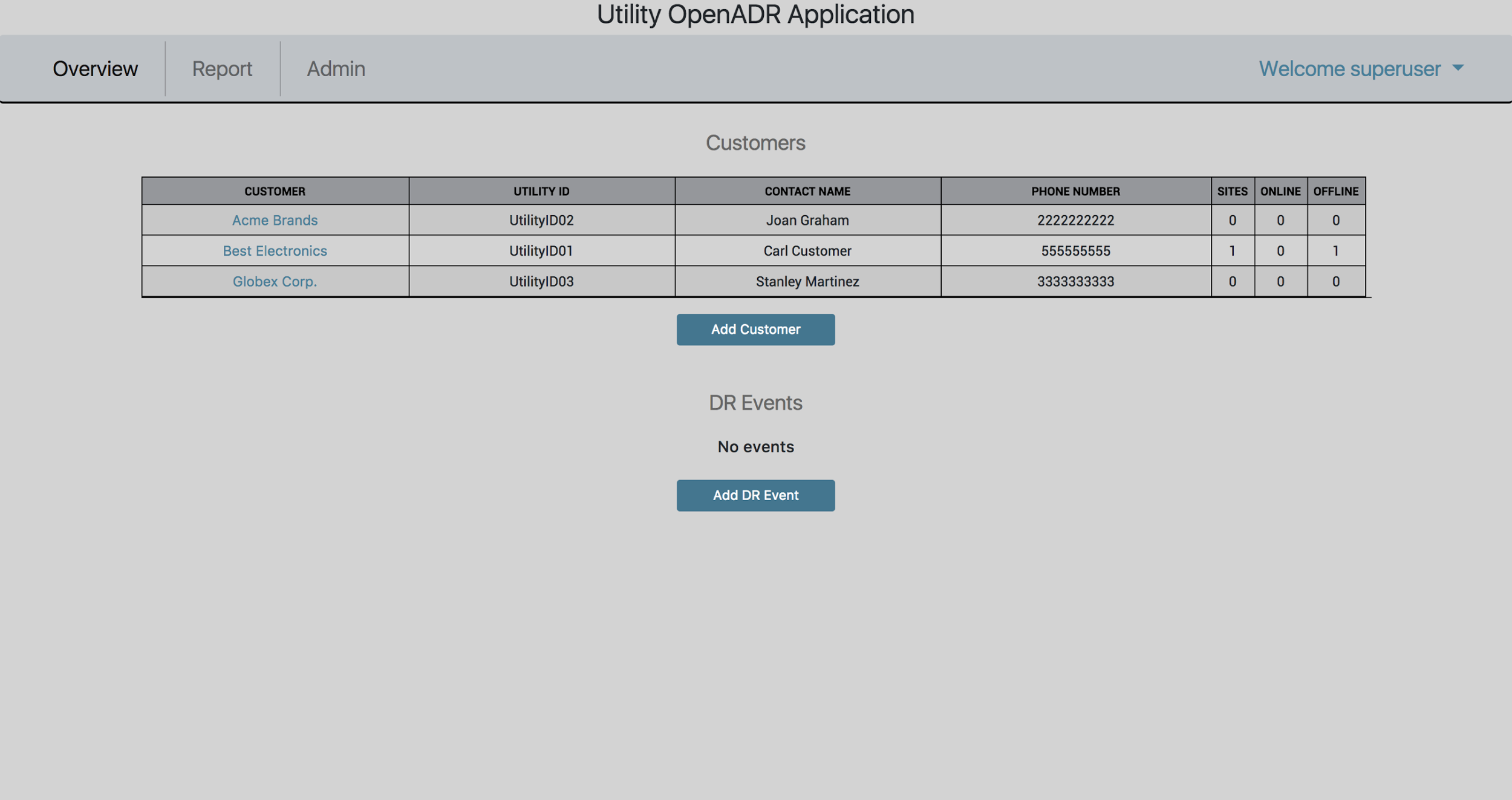Screen dimensions: 1512x800
Task: Click the SITES column header
Action: [x=1232, y=191]
